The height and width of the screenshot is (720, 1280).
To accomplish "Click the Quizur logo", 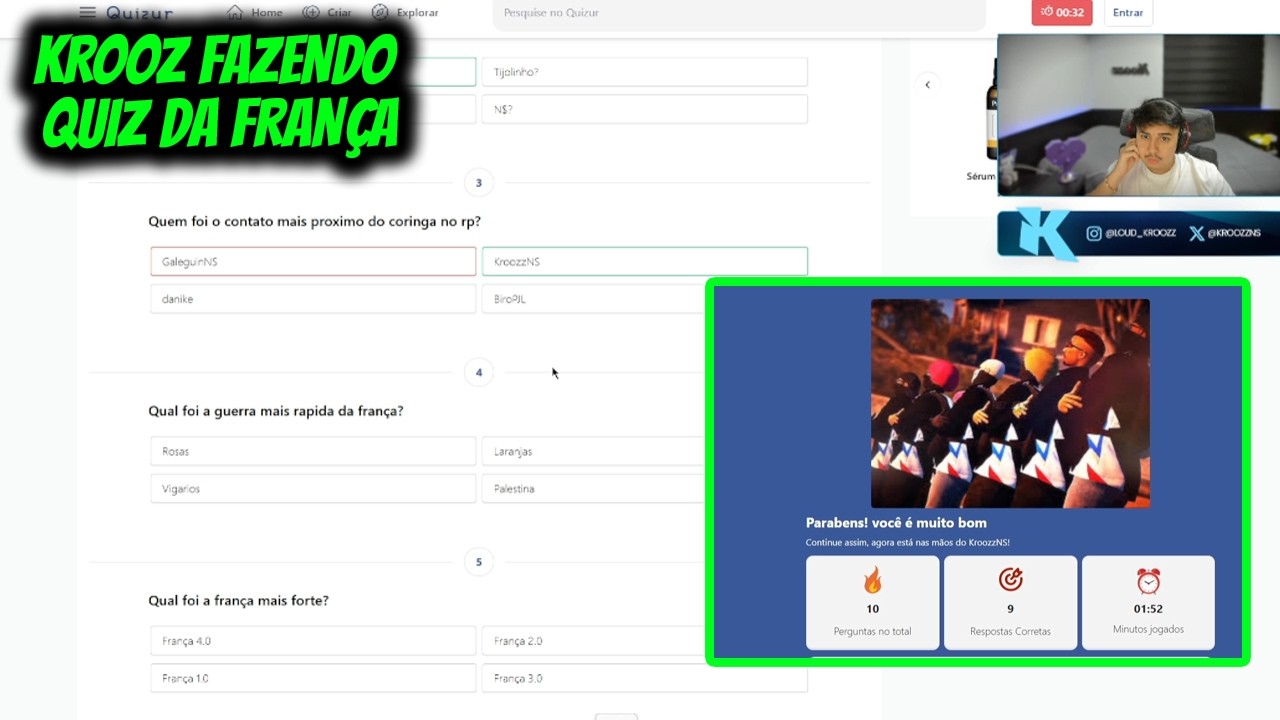I will click(x=140, y=13).
